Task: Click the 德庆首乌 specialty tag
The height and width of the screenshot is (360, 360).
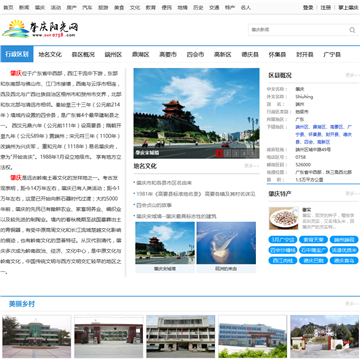Action: pyautogui.click(x=344, y=260)
